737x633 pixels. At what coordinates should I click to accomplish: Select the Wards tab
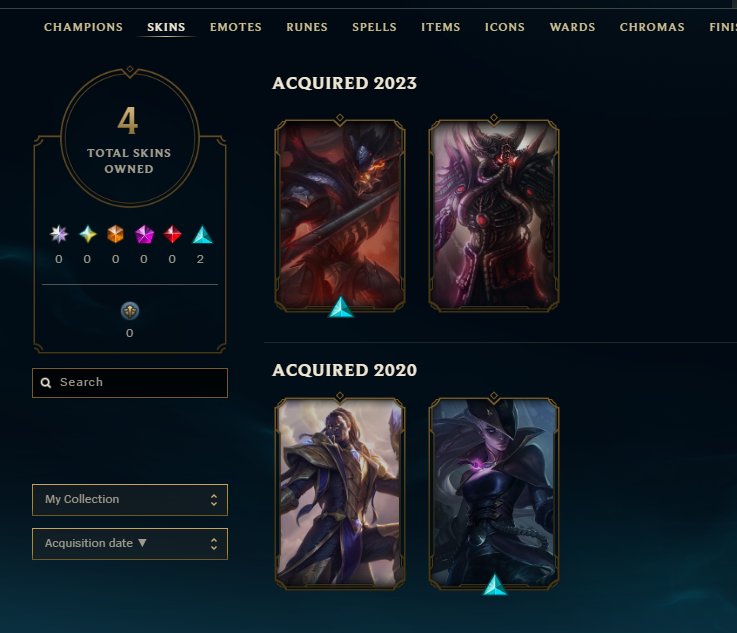click(572, 27)
